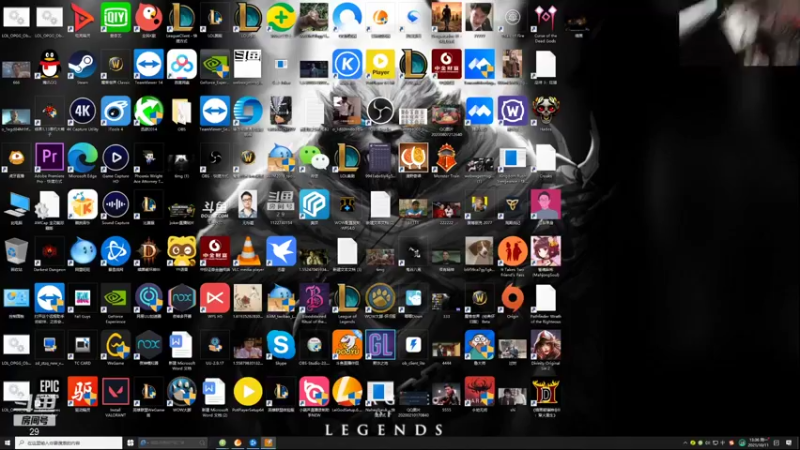Open Task View on the taskbar
Viewport: 800px width, 450px height.
coord(131,443)
